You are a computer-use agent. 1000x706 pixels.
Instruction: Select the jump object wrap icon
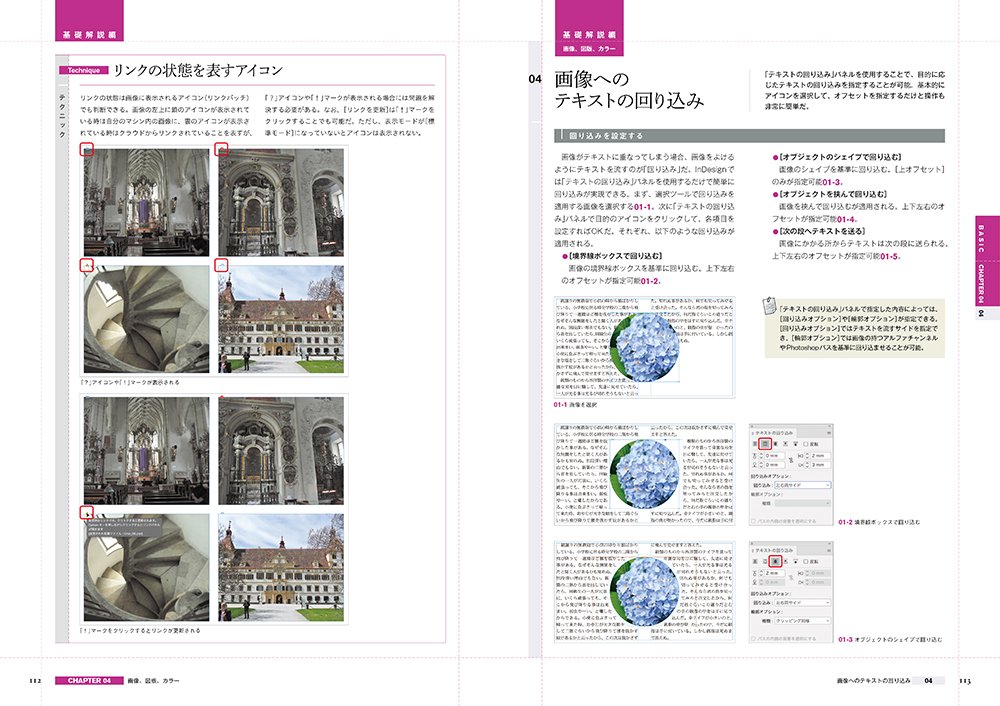click(785, 443)
